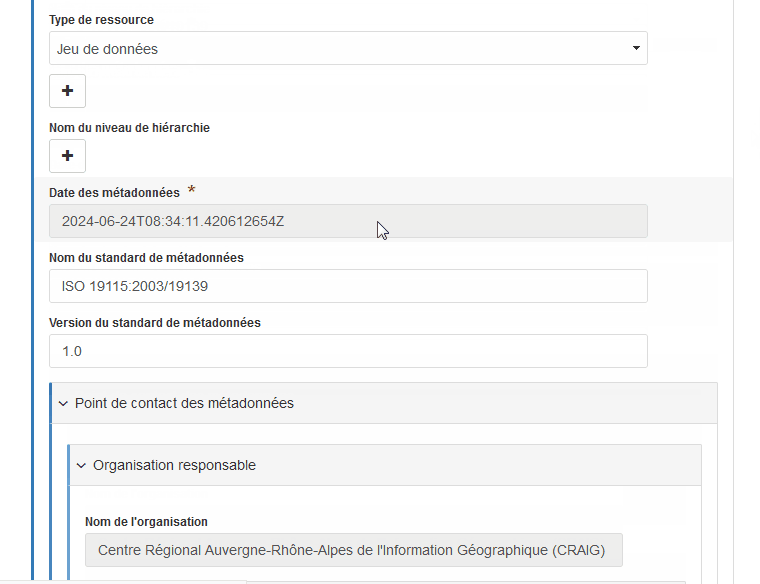
Task: Click the Type de ressource label
Action: coord(101,20)
